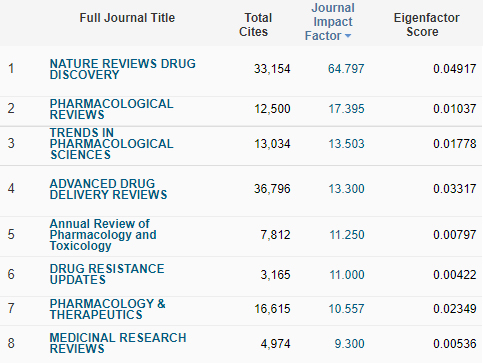Click the sort arrow beside Journal Impact Factor
The image size is (483, 363).
pyautogui.click(x=348, y=36)
